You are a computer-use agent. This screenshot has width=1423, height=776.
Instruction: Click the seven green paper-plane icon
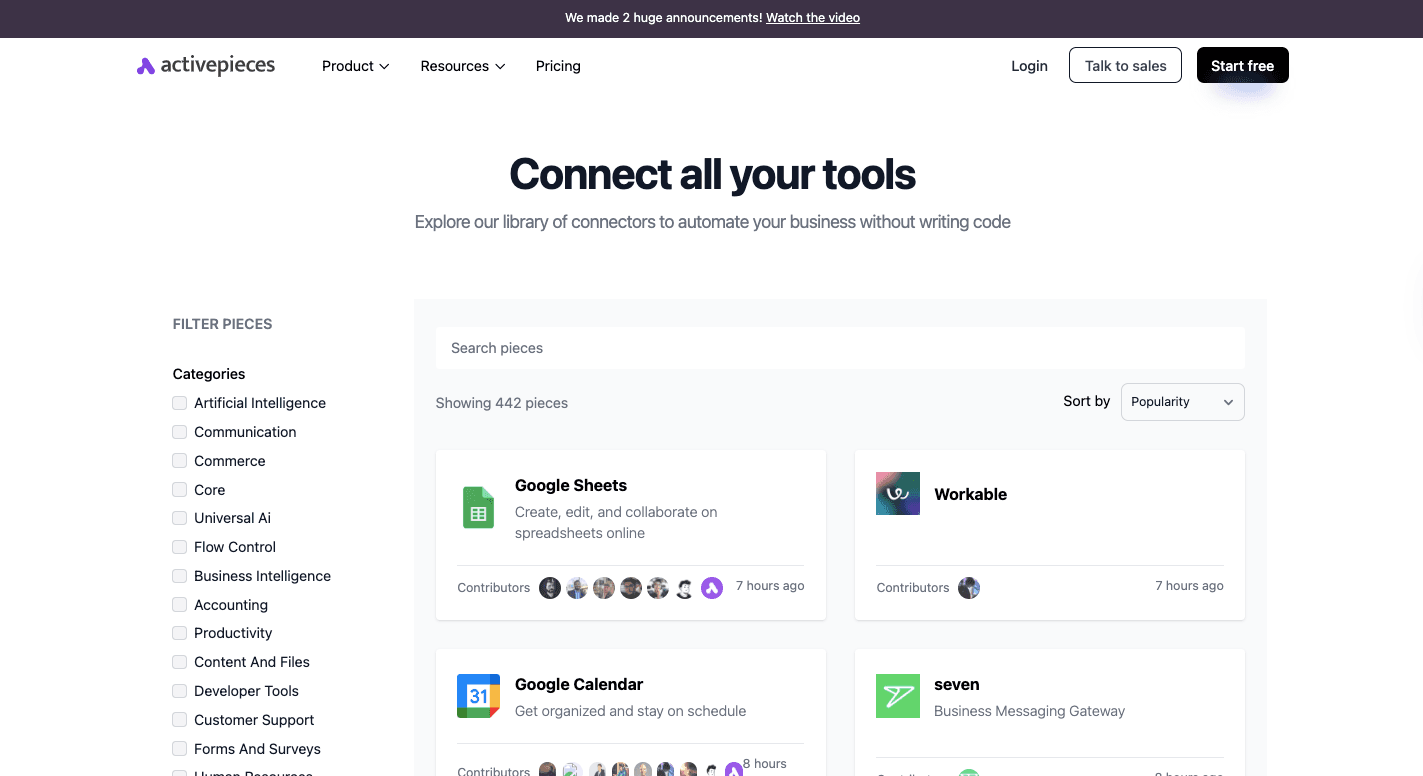click(897, 696)
